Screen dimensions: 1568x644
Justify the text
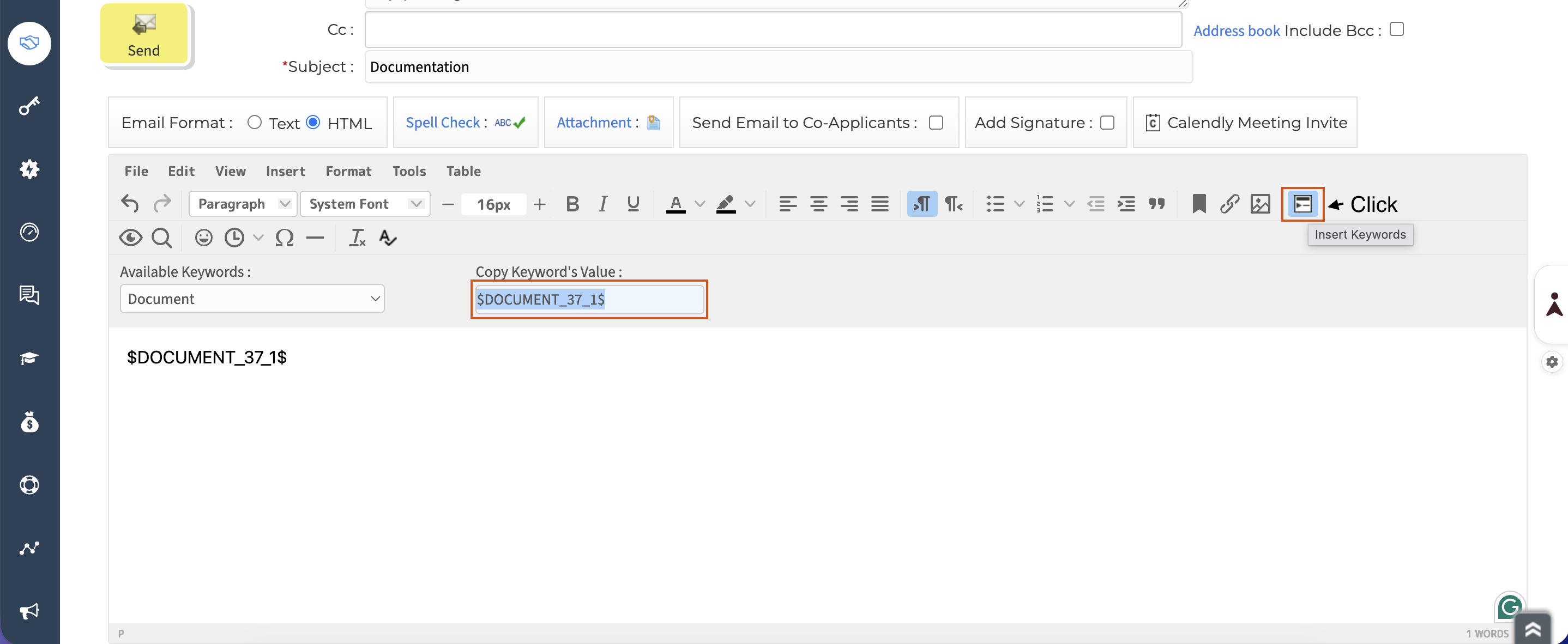[879, 204]
